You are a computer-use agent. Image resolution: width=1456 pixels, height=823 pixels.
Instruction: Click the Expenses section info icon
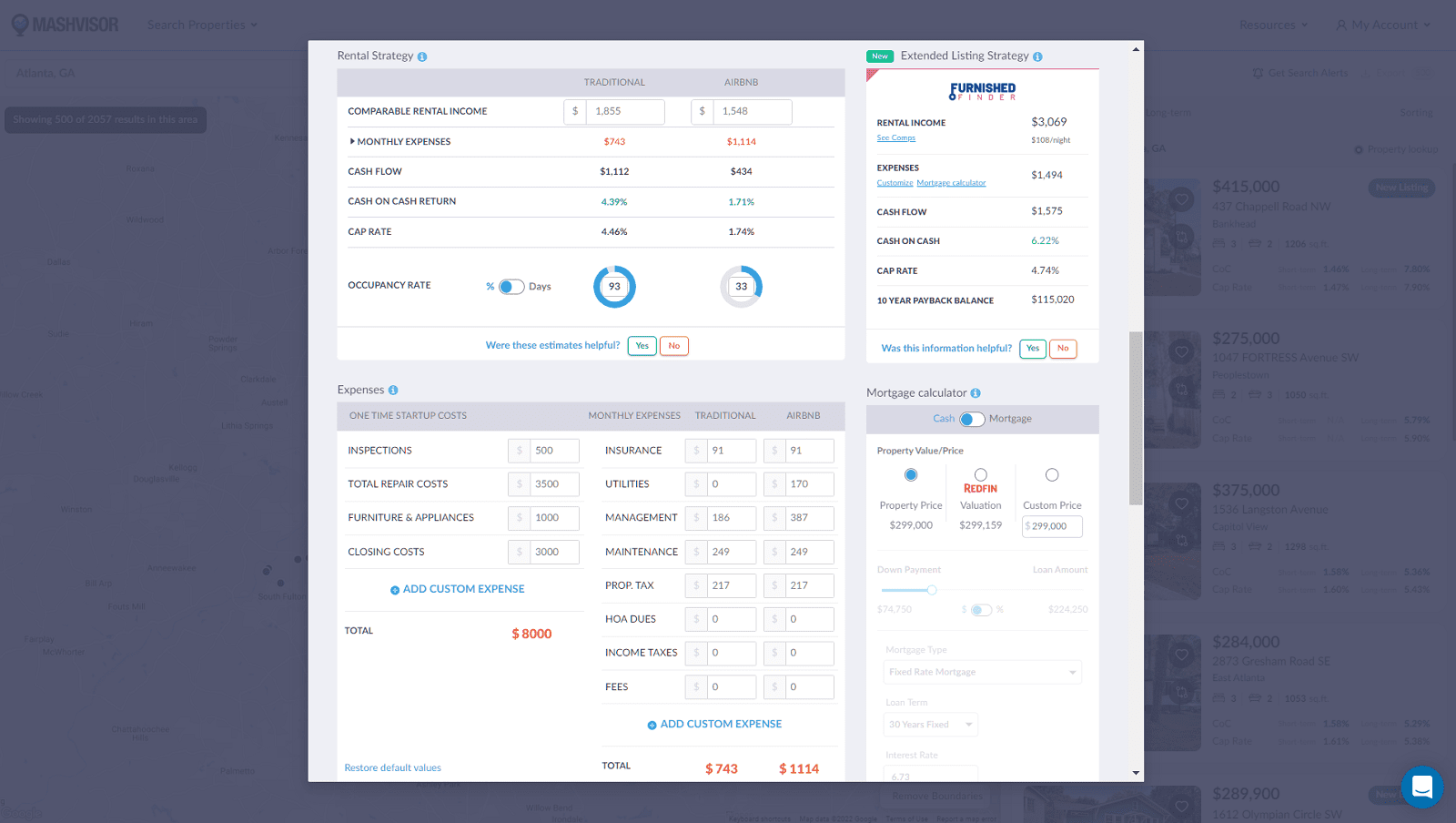pyautogui.click(x=393, y=391)
